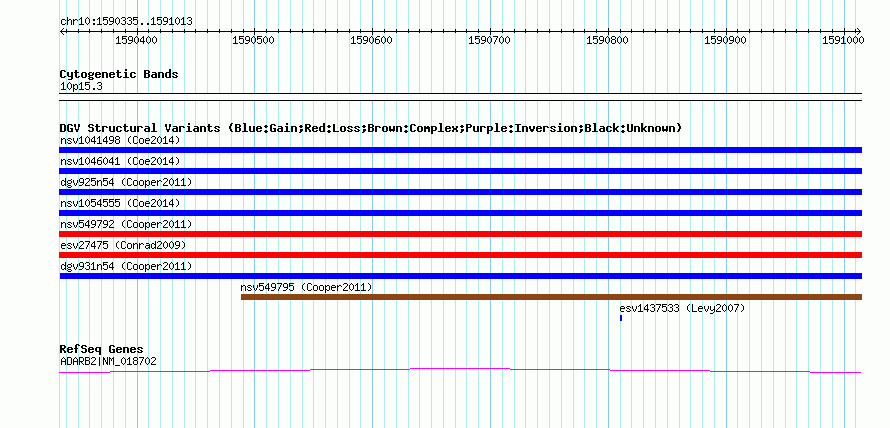Click the Cytogenetic Bands track title
The width and height of the screenshot is (890, 428).
click(119, 74)
